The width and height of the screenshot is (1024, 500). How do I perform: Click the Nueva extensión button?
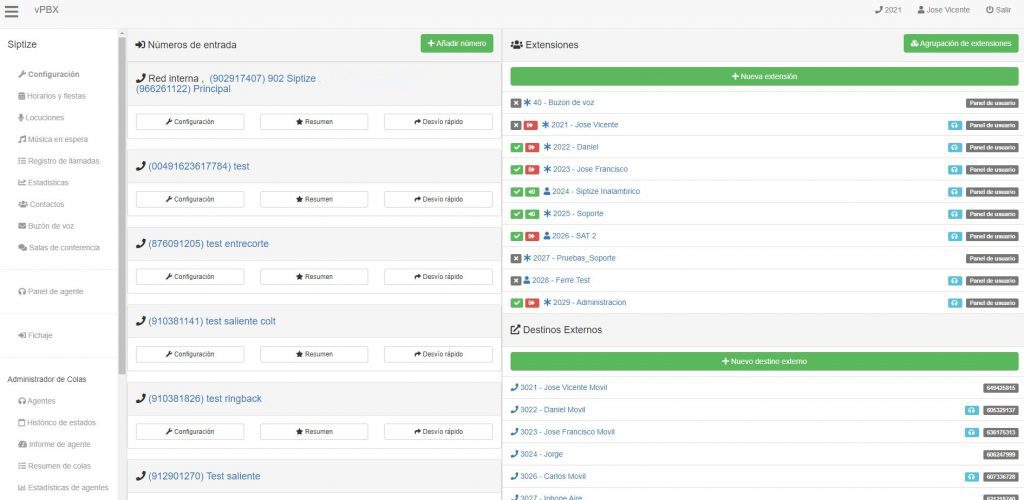764,76
